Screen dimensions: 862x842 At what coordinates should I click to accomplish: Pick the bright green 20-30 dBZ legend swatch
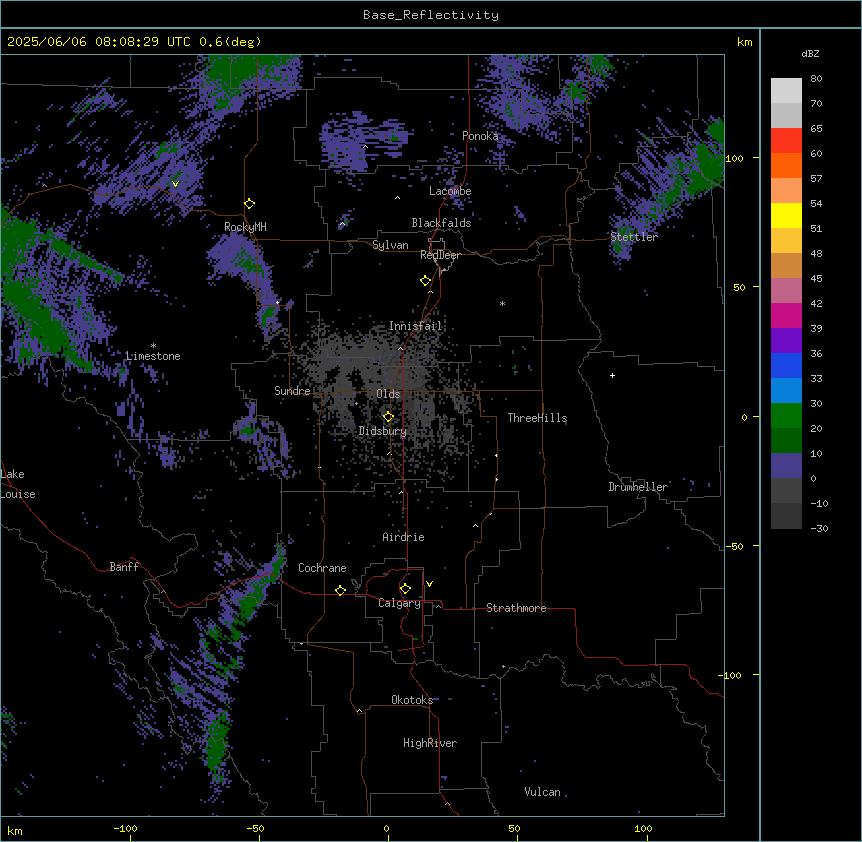(x=786, y=416)
